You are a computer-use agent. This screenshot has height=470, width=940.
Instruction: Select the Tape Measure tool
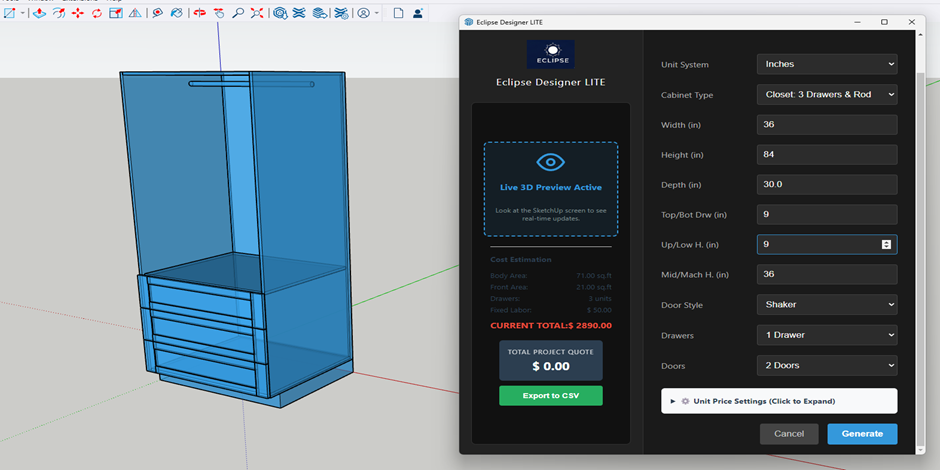pyautogui.click(x=158, y=13)
